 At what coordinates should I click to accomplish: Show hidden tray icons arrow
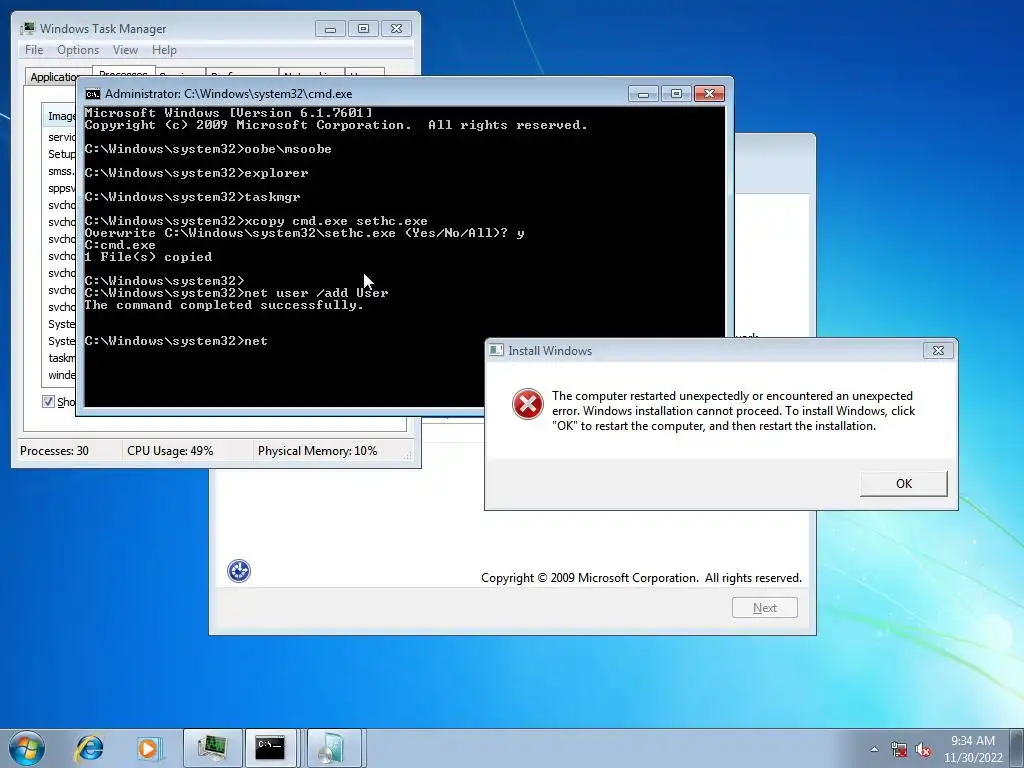(x=874, y=749)
